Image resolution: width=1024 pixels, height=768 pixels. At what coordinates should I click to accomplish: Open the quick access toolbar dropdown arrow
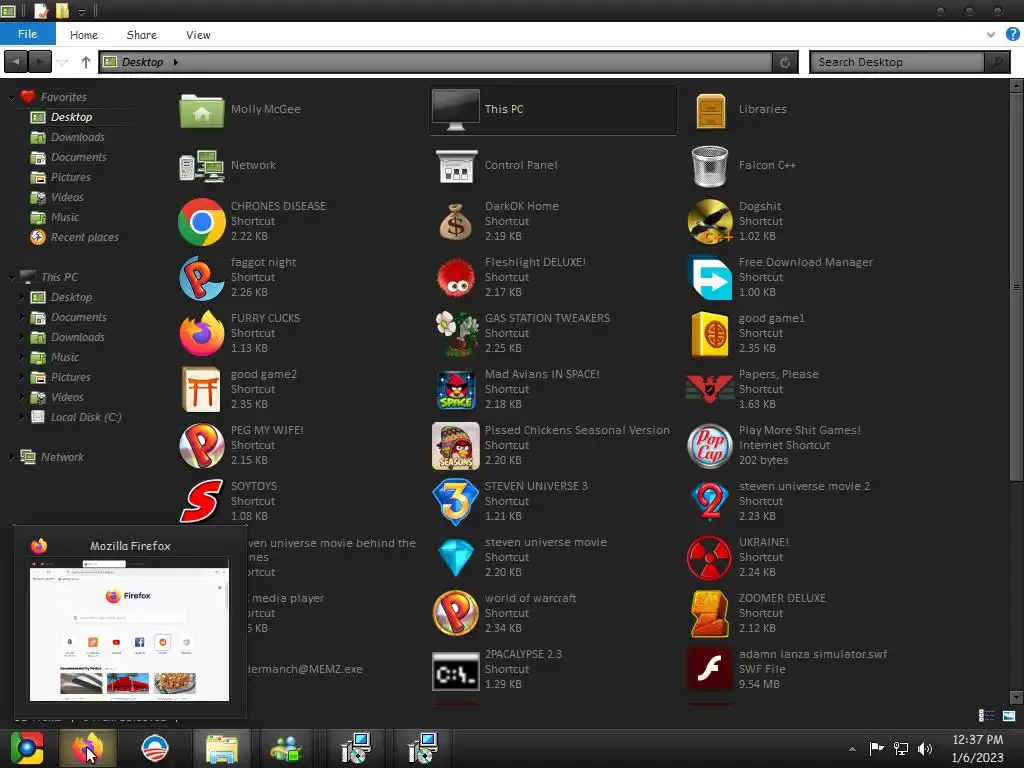pyautogui.click(x=82, y=12)
